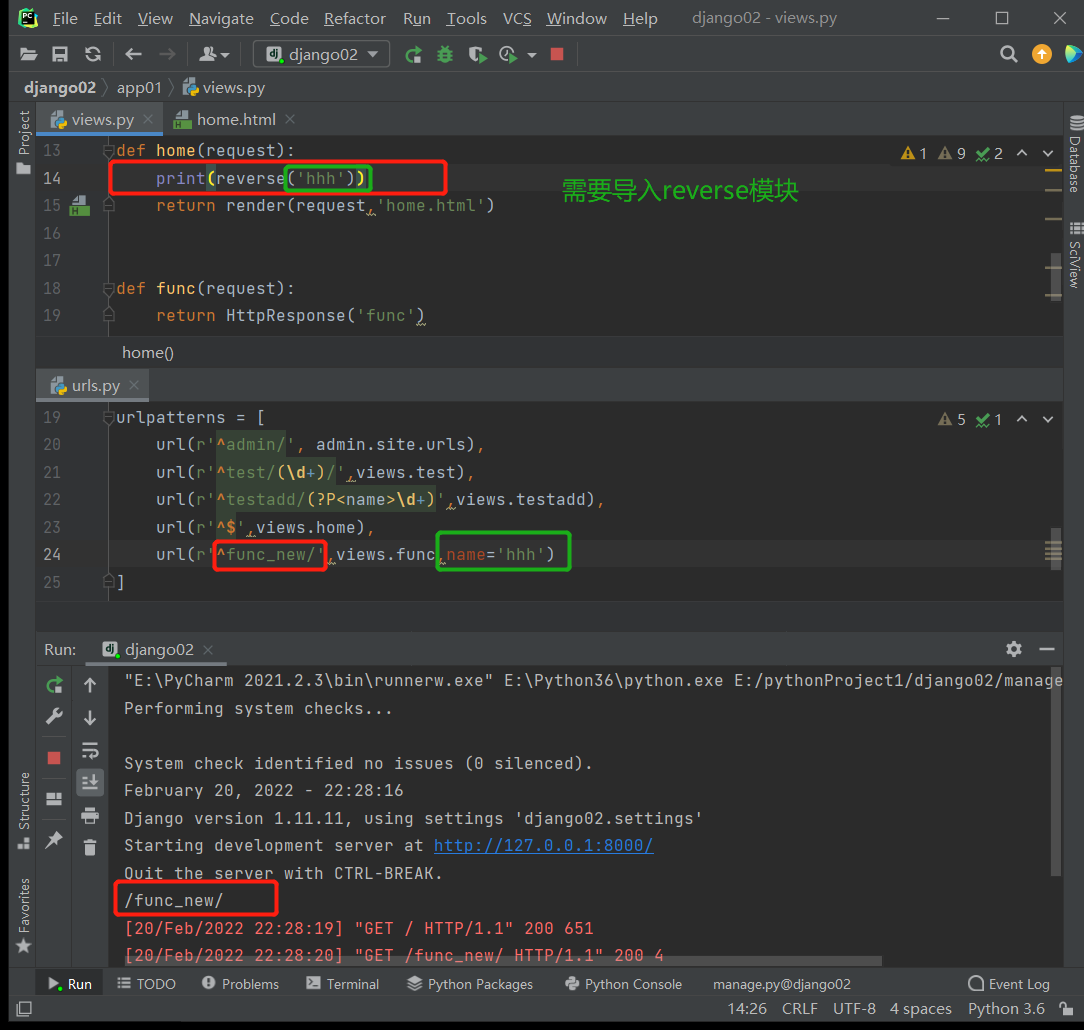Click the Debug bug icon in toolbar
Image resolution: width=1084 pixels, height=1030 pixels.
click(x=445, y=55)
